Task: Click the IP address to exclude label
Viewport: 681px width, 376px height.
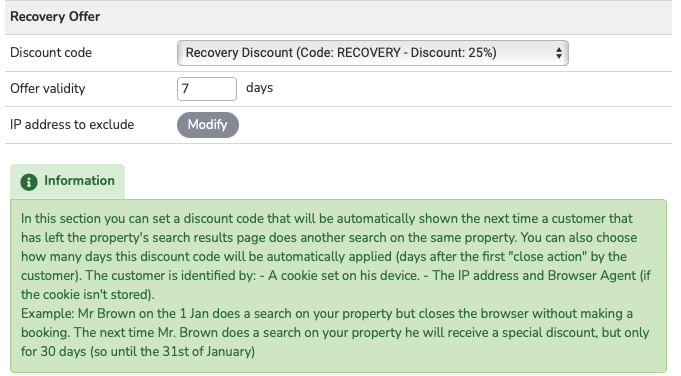Action: [x=72, y=125]
